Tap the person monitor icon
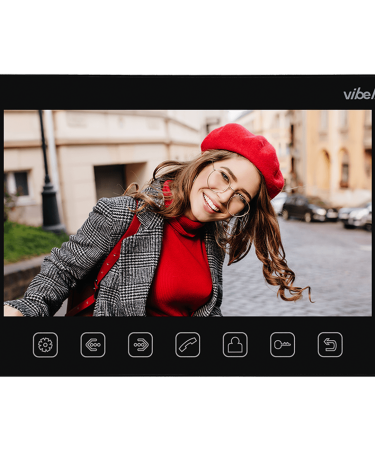Screen dimensions: 375x450 235,344
